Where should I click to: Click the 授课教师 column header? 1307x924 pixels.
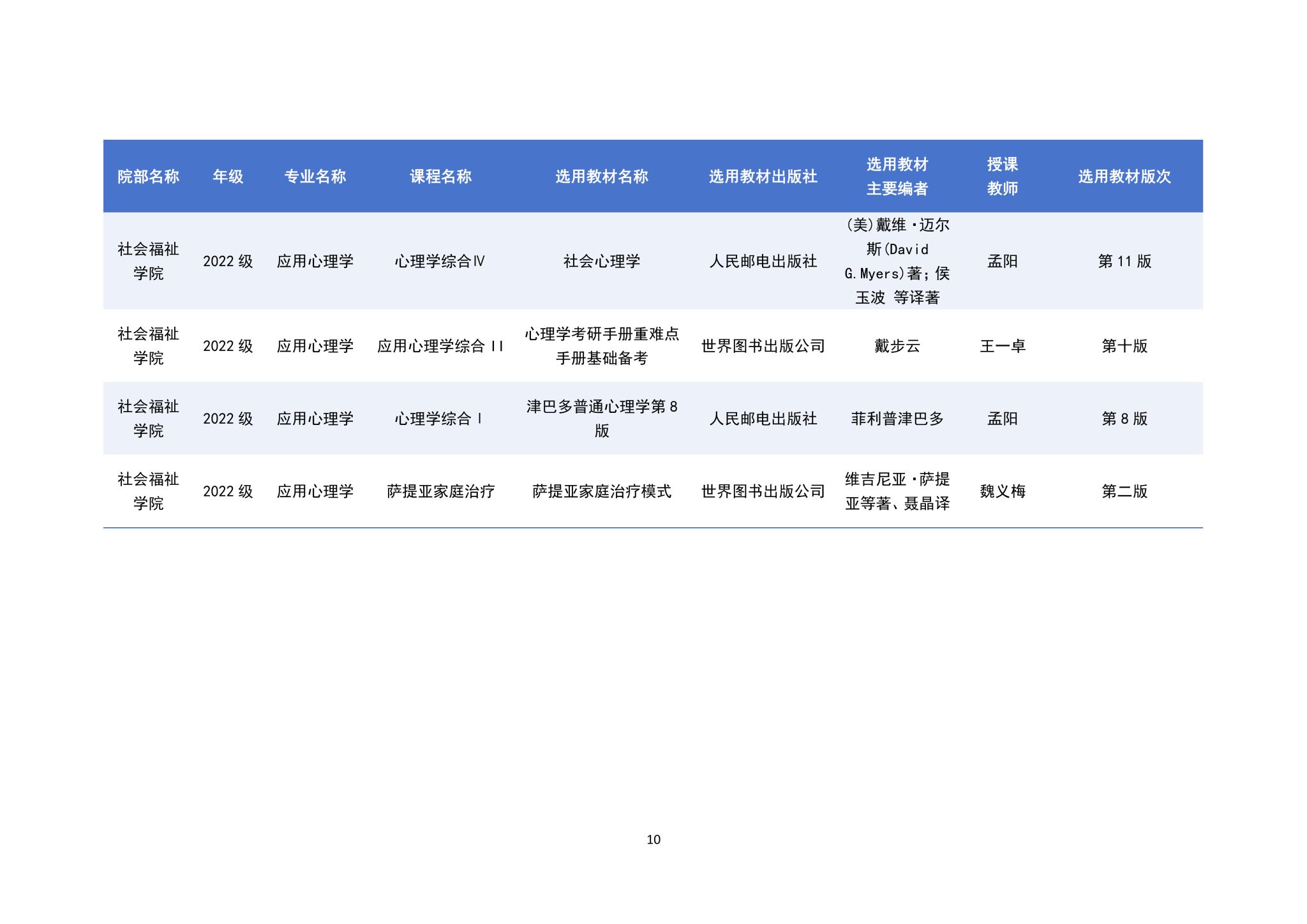[1002, 177]
